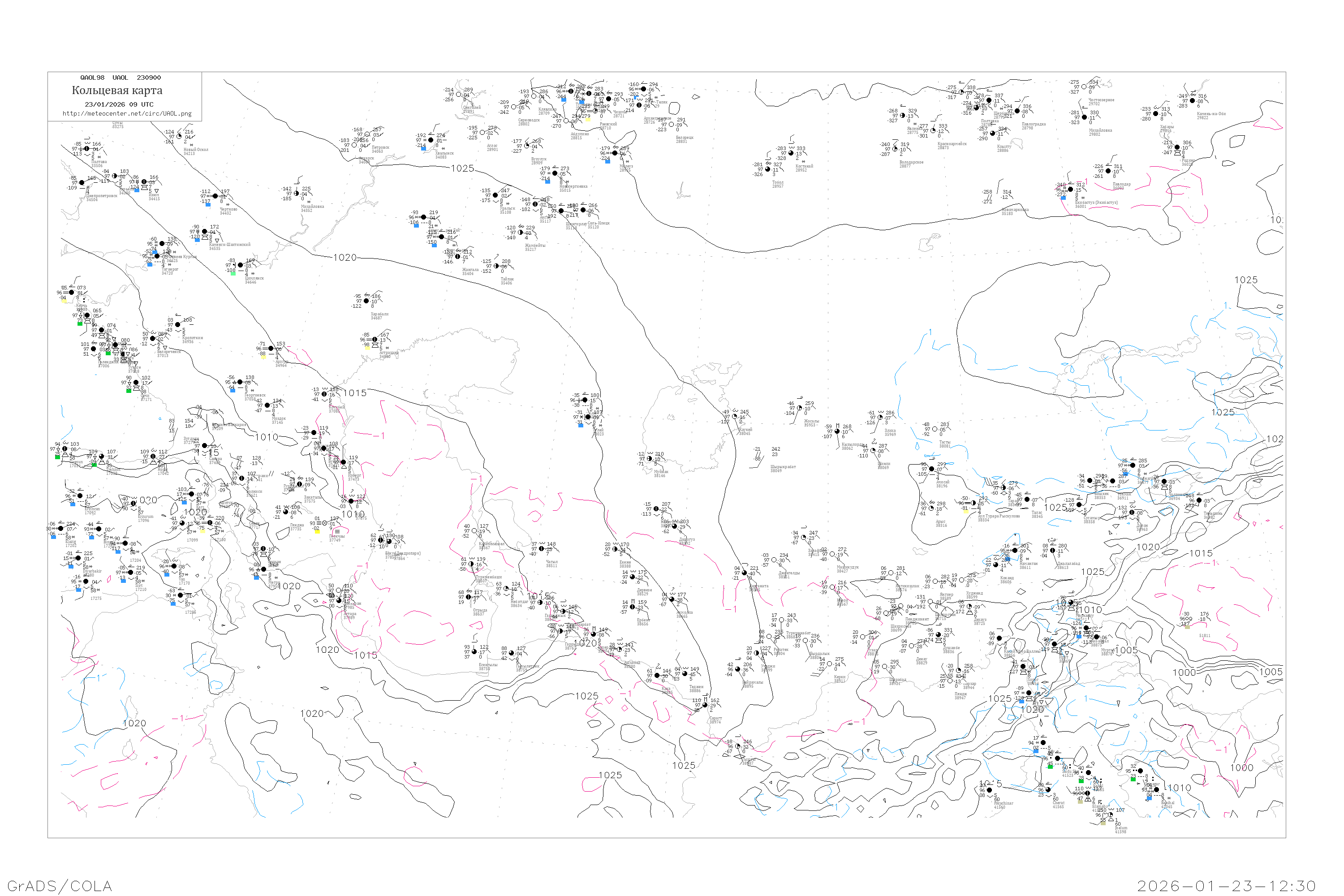Image resolution: width=1344 pixels, height=896 pixels.
Task: Click blue square marker at Чертково
Action: [x=208, y=205]
